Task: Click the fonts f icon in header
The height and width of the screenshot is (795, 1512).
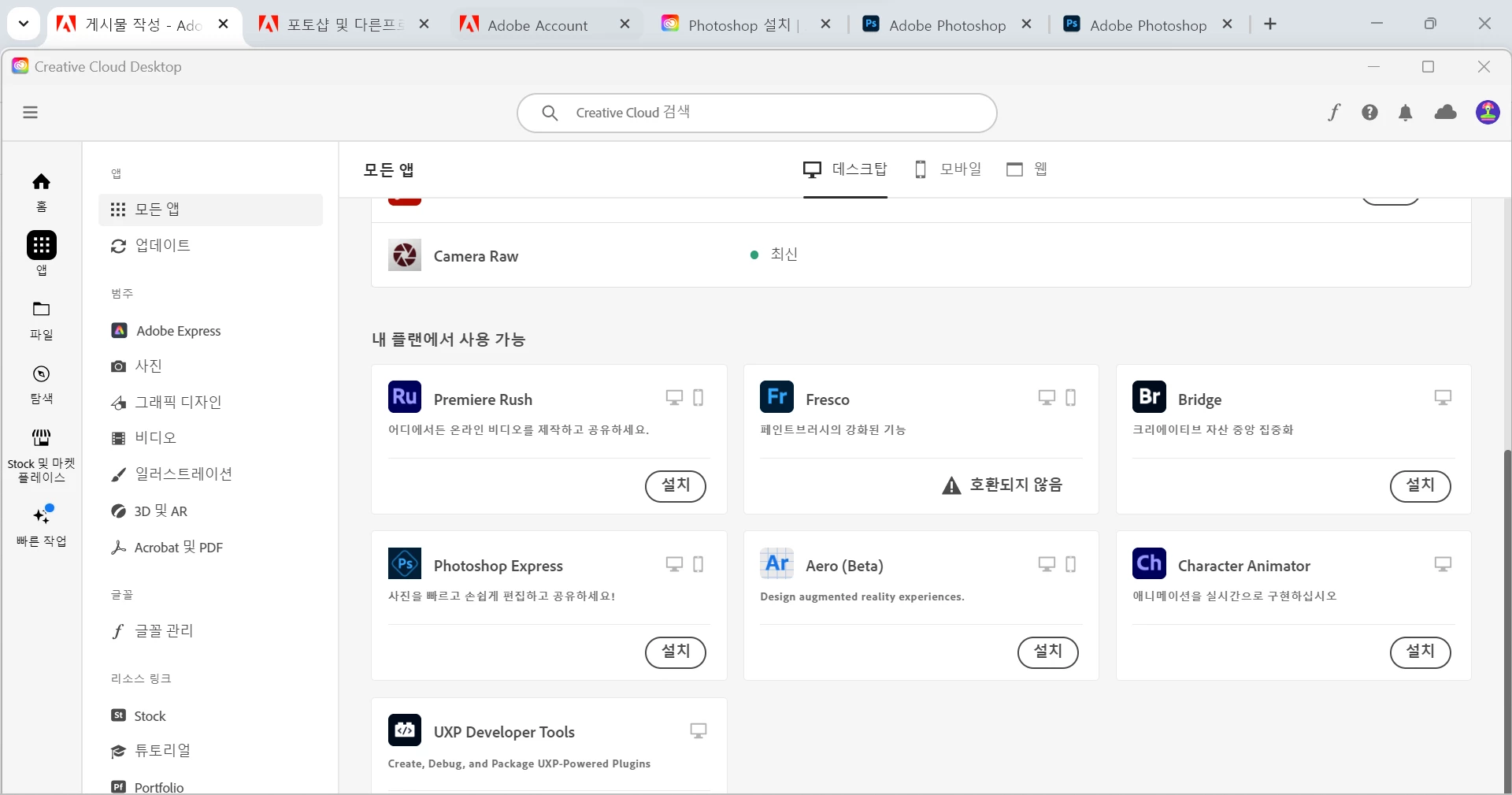Action: (1334, 113)
